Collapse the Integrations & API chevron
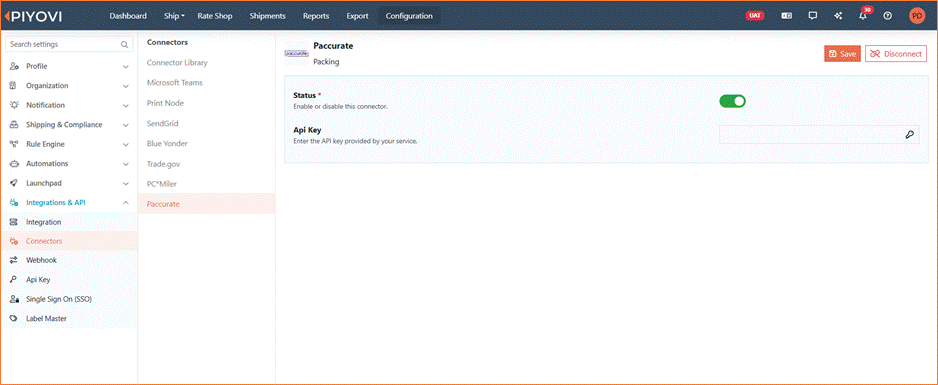 [x=126, y=203]
